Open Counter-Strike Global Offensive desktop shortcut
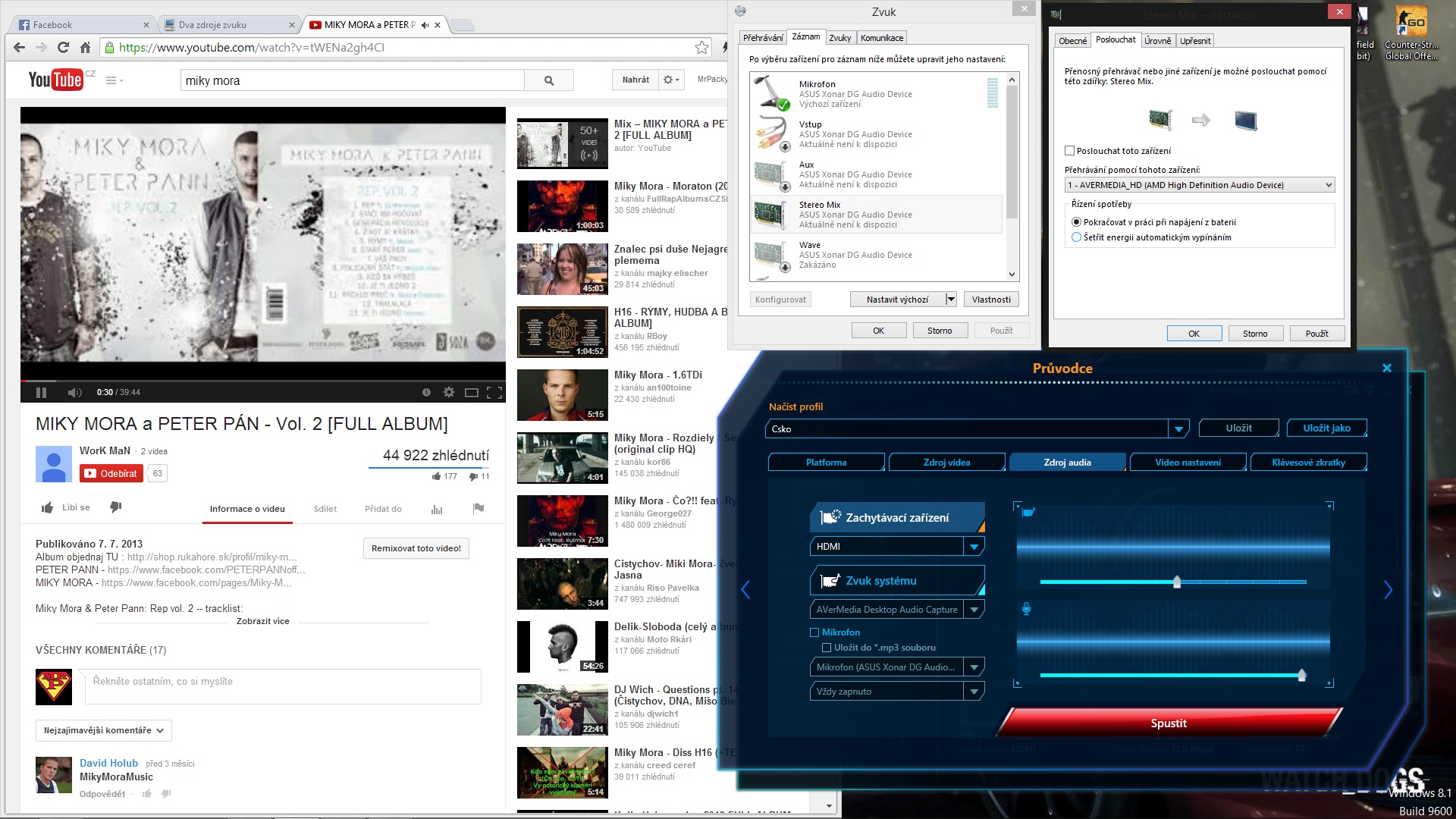This screenshot has width=1456, height=819. click(x=1410, y=34)
